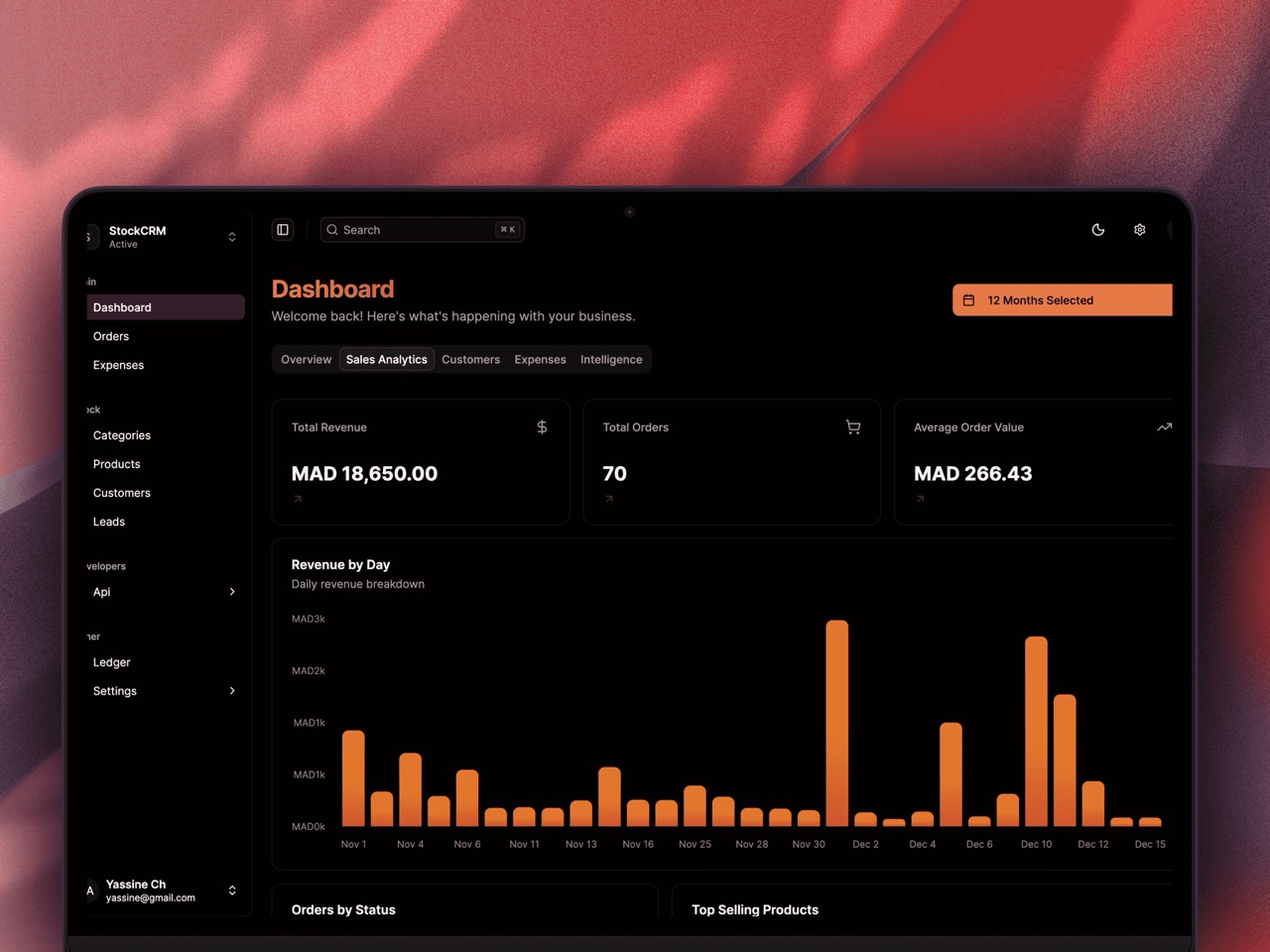Click the shopping cart icon on Total Orders
Image resolution: width=1270 pixels, height=952 pixels.
tap(852, 427)
